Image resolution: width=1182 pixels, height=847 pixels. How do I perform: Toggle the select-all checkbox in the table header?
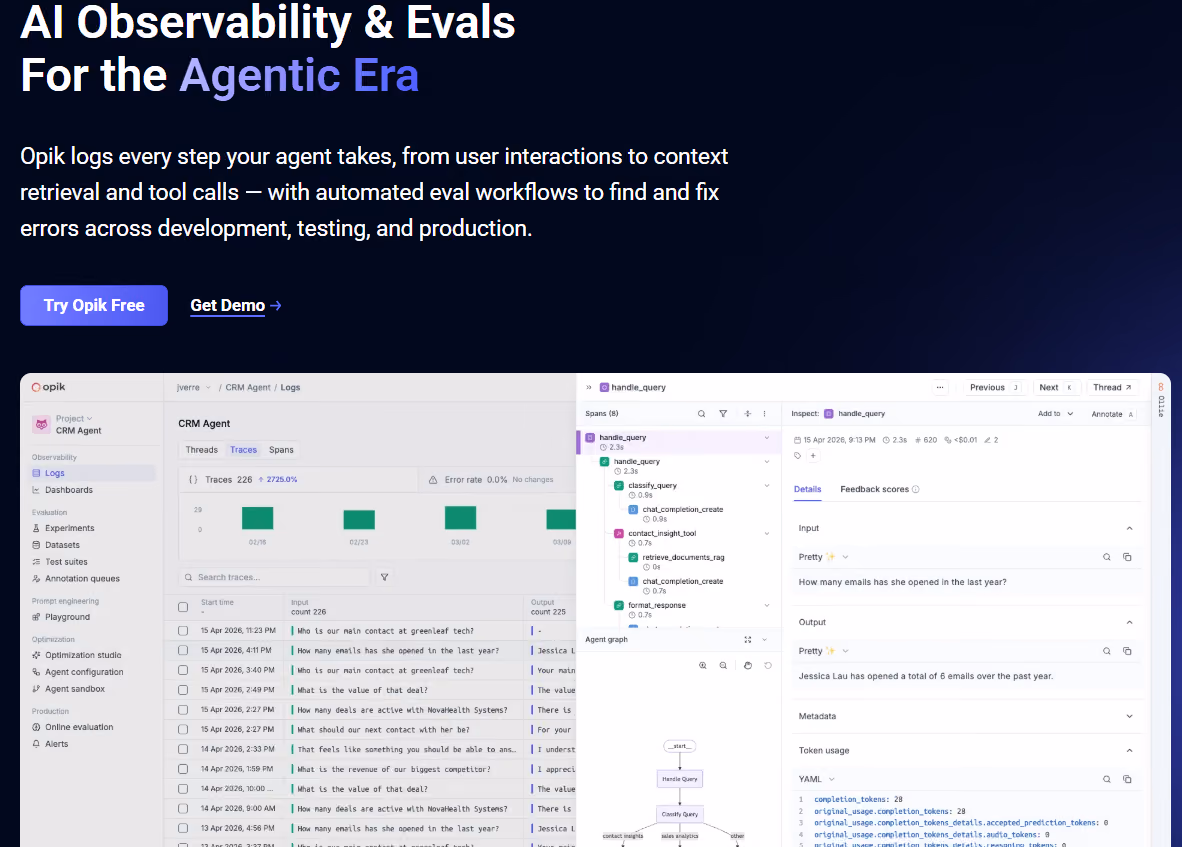tap(183, 607)
